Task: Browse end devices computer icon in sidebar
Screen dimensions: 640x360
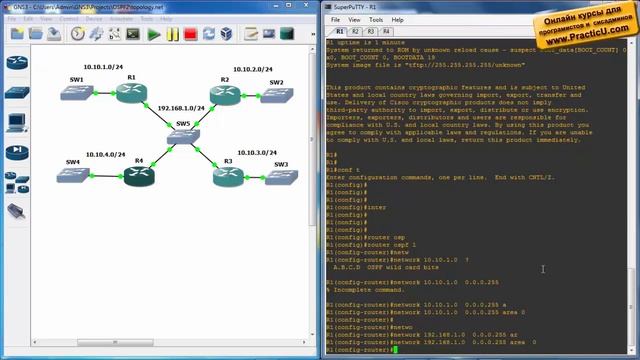Action: pyautogui.click(x=17, y=122)
